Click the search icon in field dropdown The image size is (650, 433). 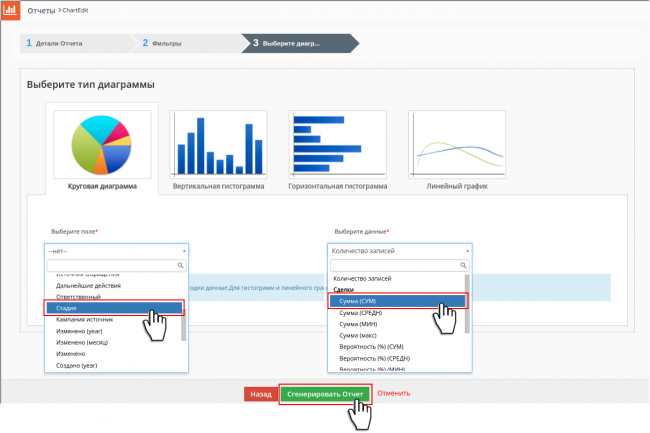(x=180, y=265)
